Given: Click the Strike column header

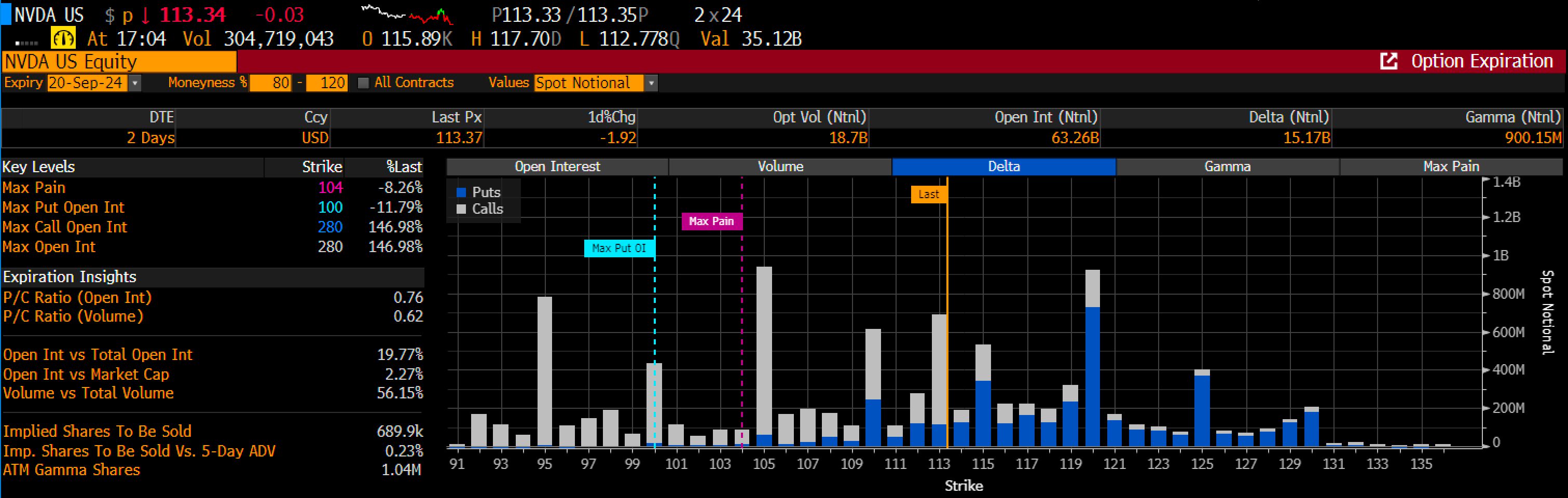Looking at the screenshot, I should point(322,167).
